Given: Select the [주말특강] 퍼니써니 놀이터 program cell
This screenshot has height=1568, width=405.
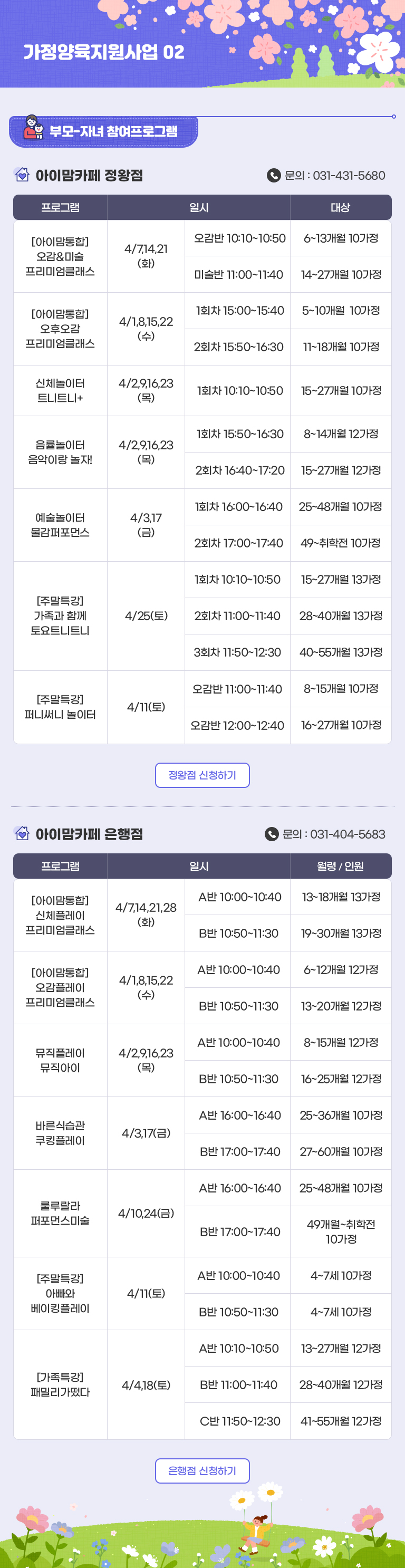Looking at the screenshot, I should [60, 707].
